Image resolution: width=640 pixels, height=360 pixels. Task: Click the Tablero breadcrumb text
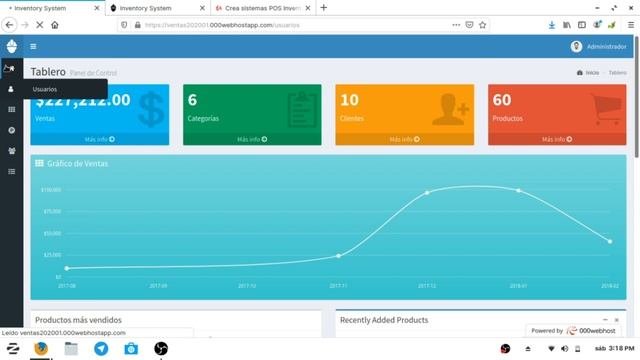tap(618, 73)
